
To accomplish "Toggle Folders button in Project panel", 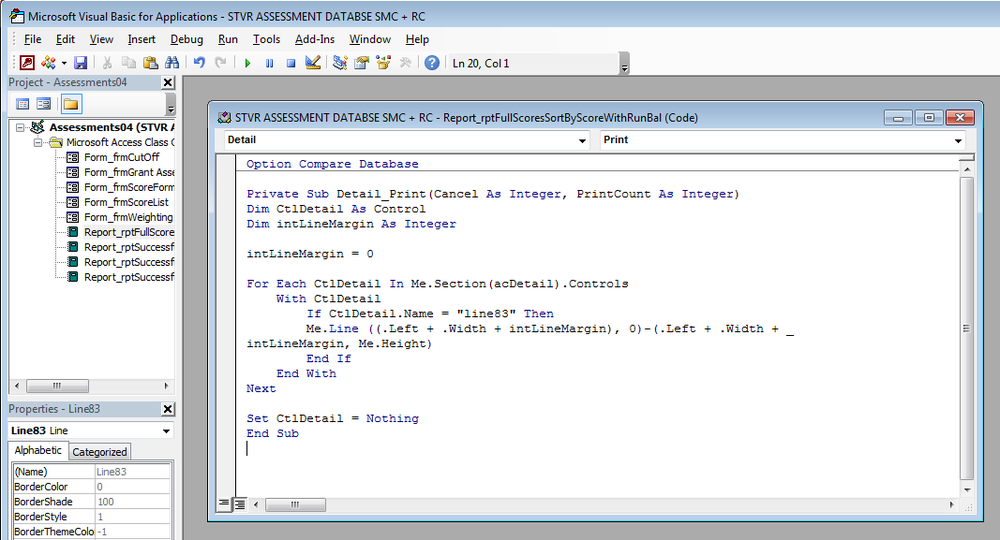I will 71,104.
